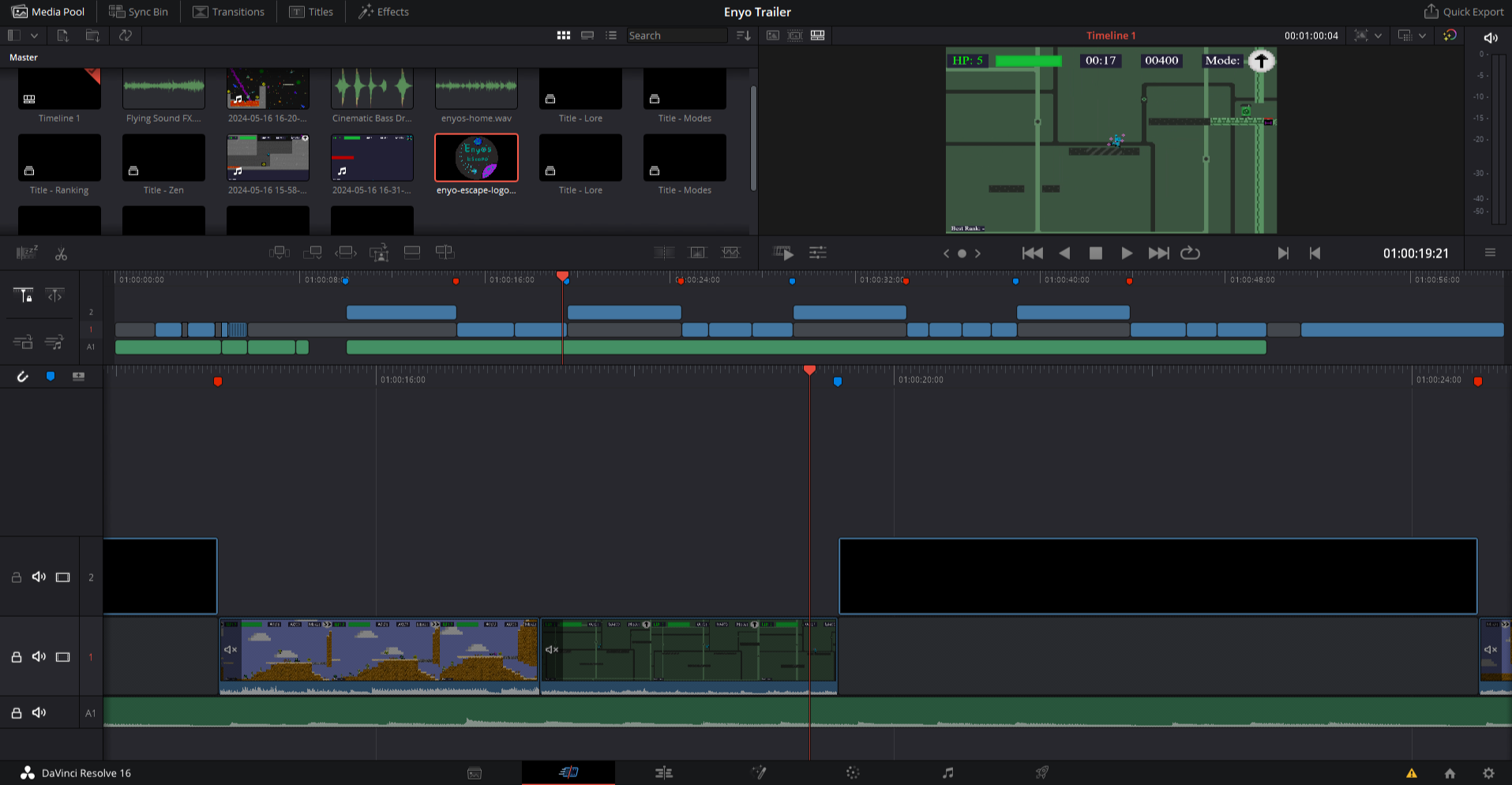
Task: Click the Quick Export button
Action: point(1464,12)
